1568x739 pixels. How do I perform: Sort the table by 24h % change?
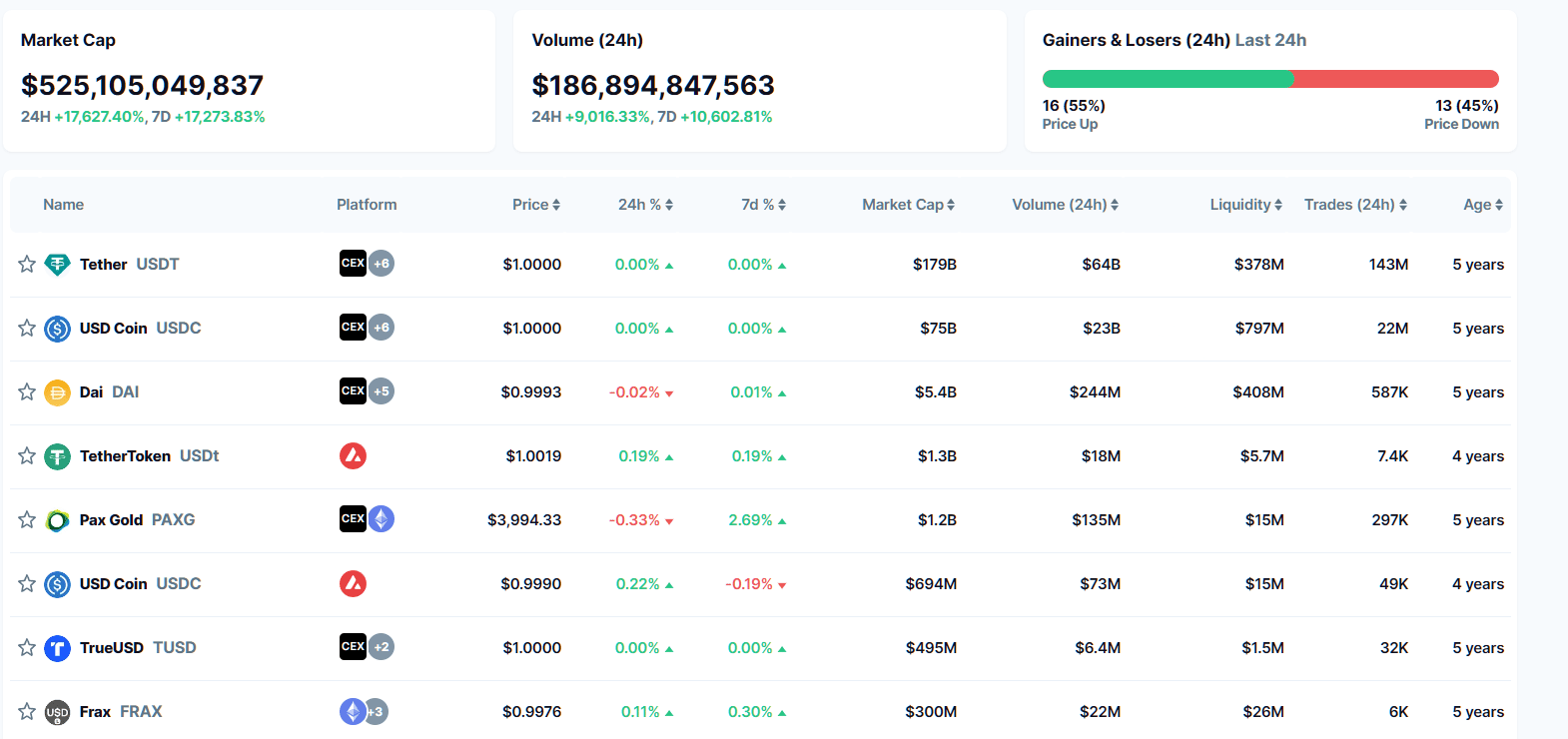645,204
